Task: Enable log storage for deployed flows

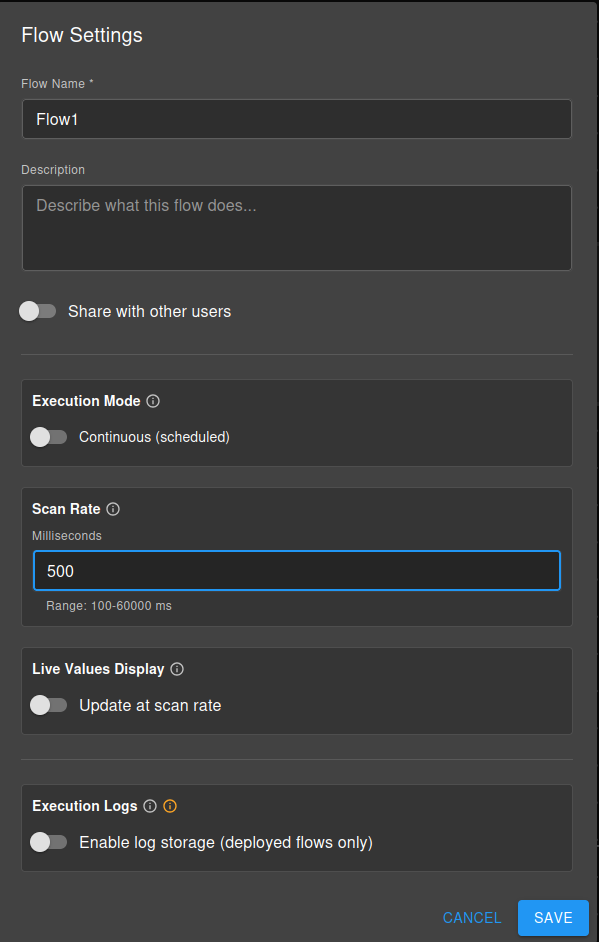Action: 49,842
